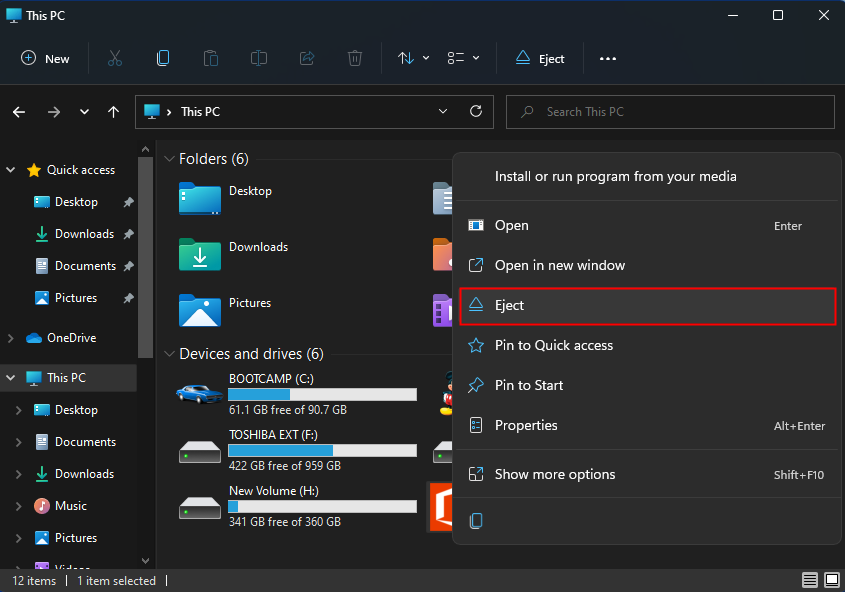
Task: Click copy icon at bottom of context menu
Action: click(x=476, y=521)
